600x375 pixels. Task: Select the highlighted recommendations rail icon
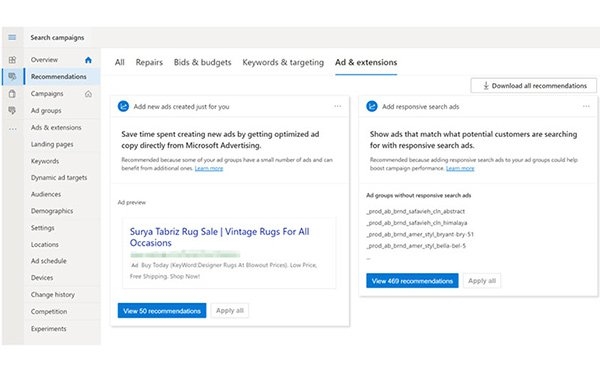tap(12, 77)
